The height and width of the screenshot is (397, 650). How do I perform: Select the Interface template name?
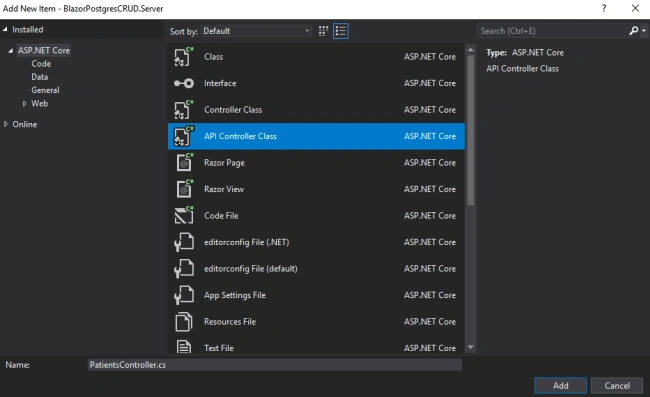(220, 83)
